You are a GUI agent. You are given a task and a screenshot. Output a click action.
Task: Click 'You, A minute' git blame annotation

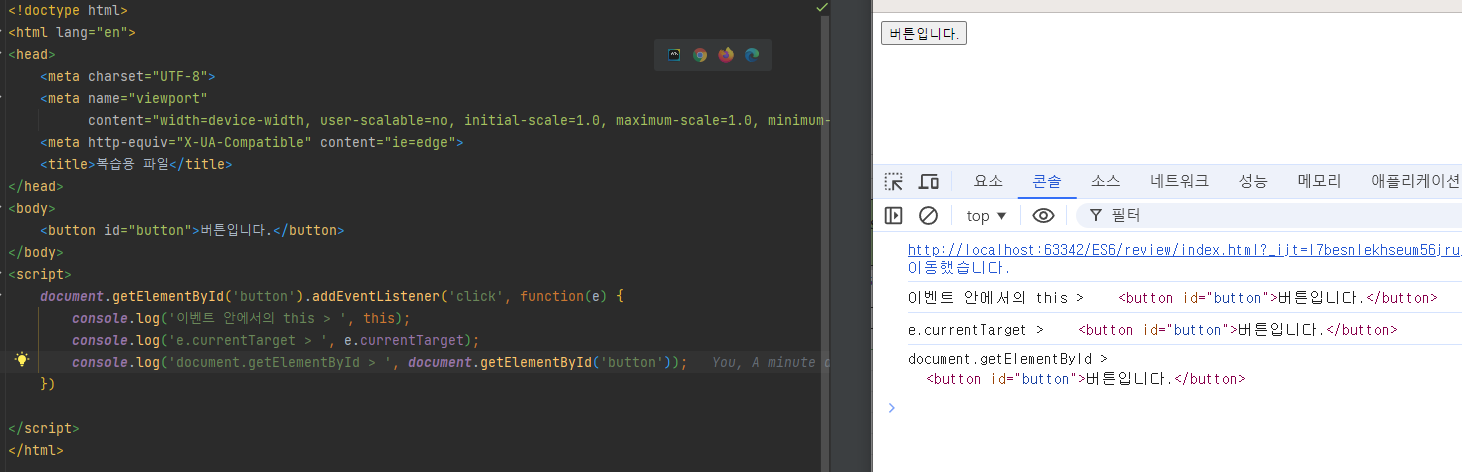point(770,362)
